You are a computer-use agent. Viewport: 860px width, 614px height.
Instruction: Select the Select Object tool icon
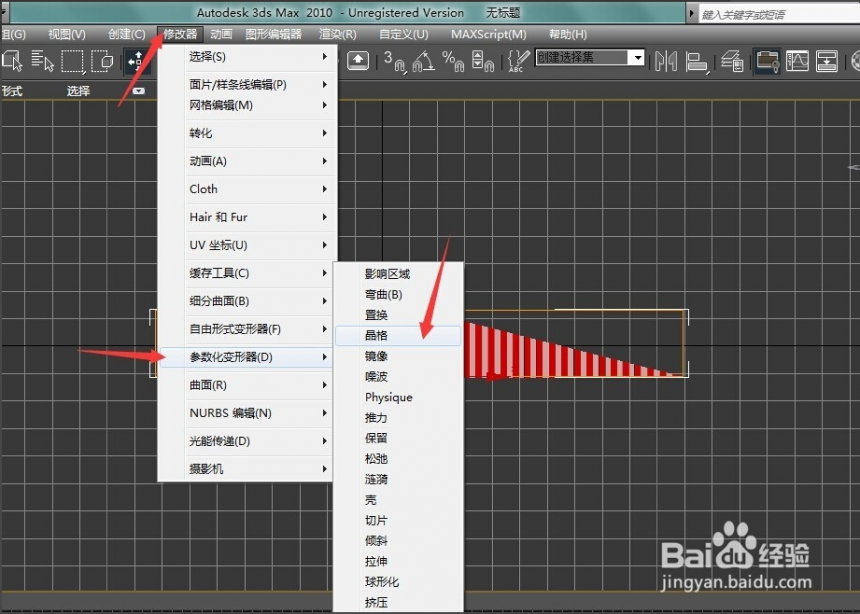tap(12, 60)
